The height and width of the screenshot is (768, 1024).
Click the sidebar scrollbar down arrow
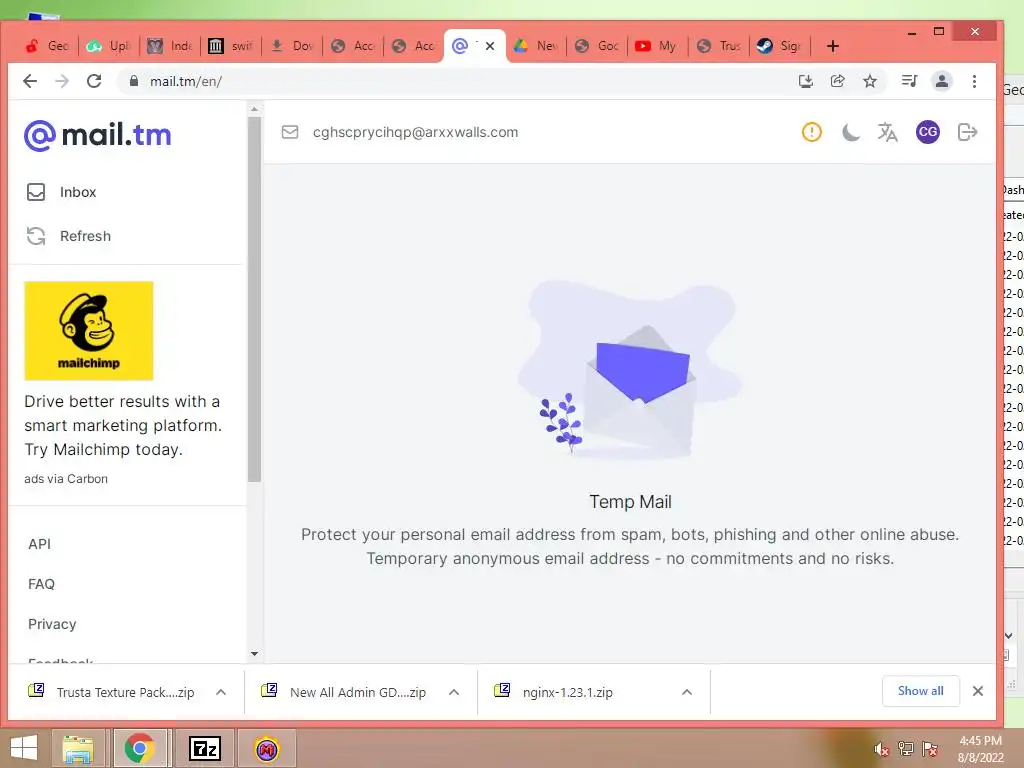click(x=254, y=654)
